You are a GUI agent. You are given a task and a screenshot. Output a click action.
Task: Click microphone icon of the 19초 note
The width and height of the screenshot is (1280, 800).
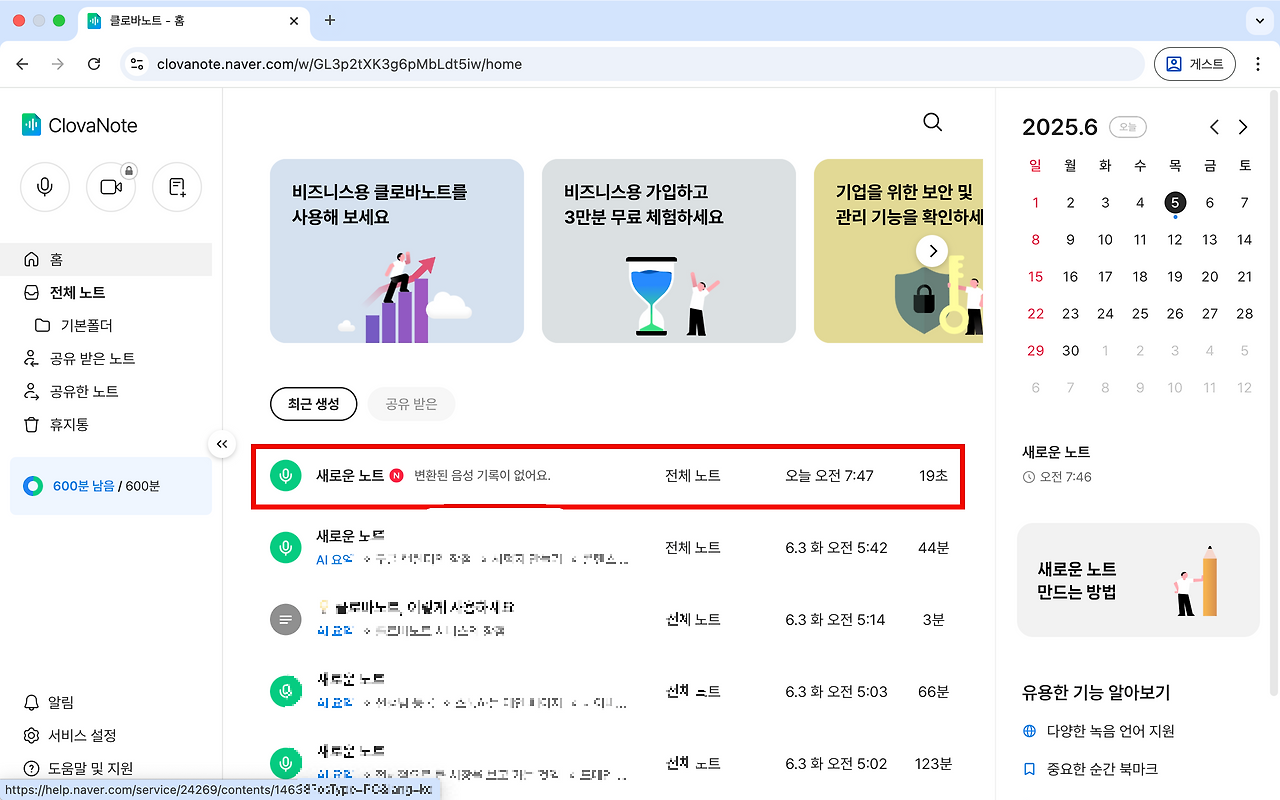(286, 476)
